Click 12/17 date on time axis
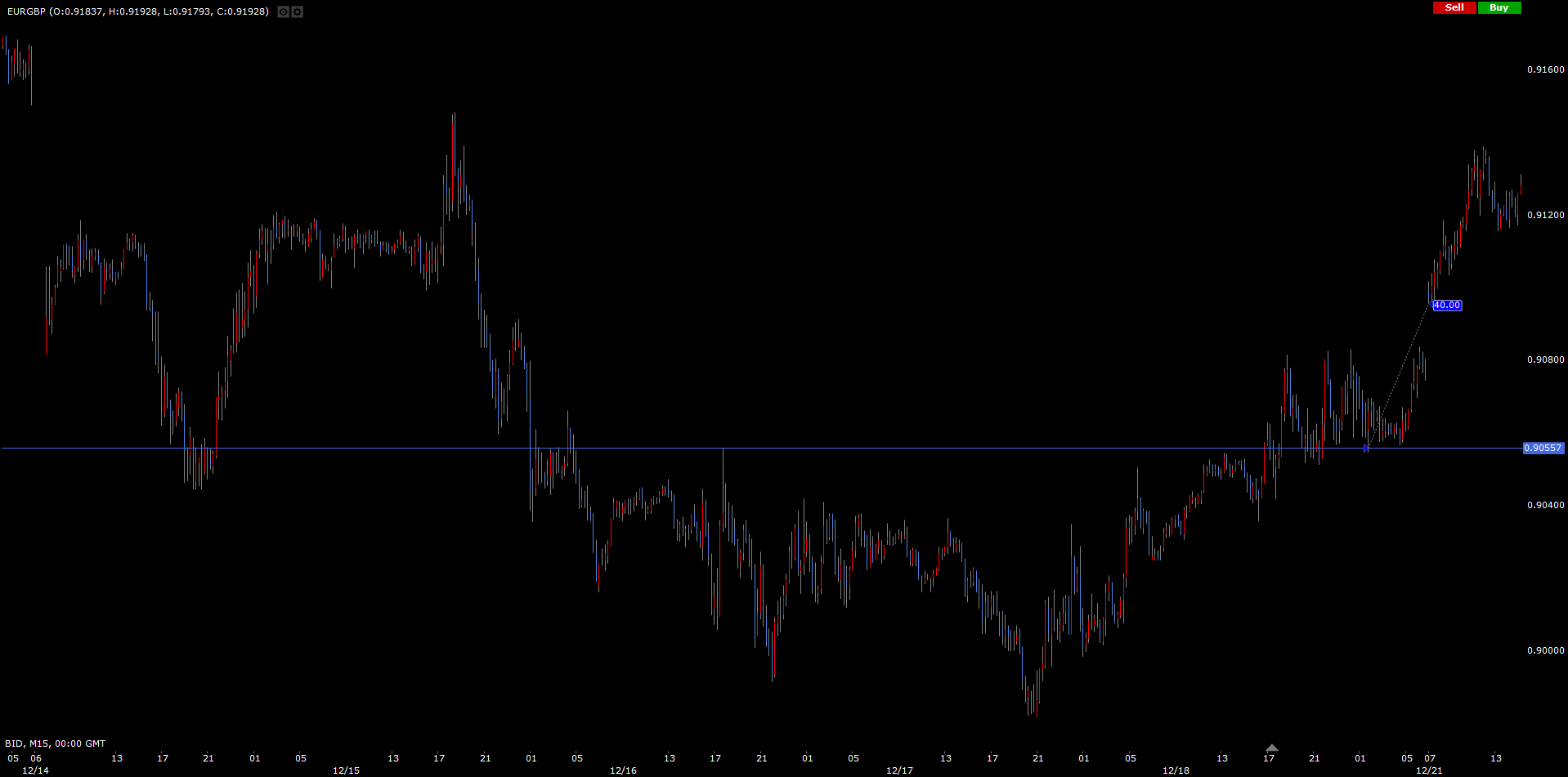This screenshot has width=1568, height=777. tap(899, 770)
